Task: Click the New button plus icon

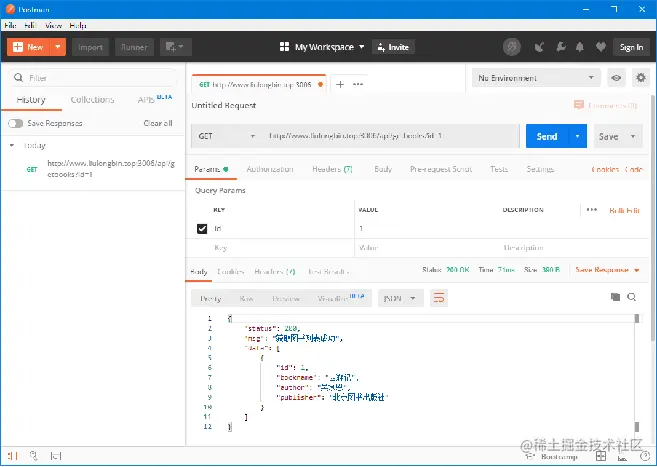Action: tap(18, 47)
